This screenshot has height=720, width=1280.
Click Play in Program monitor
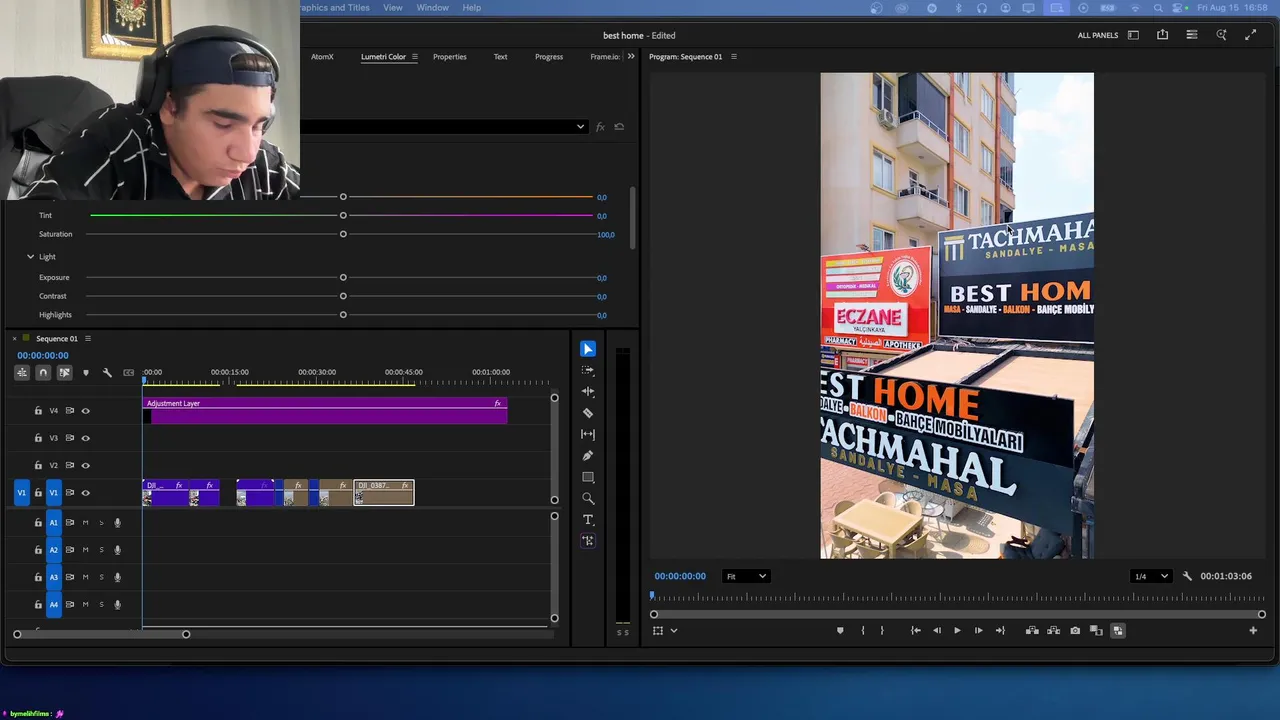click(957, 631)
